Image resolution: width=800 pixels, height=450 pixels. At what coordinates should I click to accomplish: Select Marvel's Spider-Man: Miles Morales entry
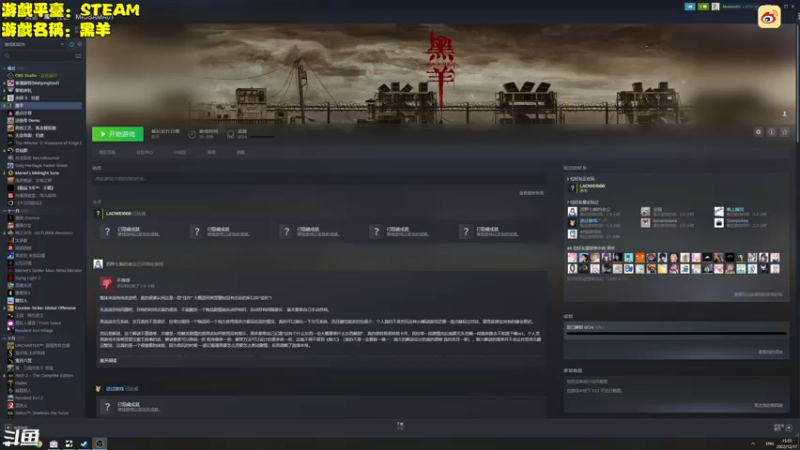48,270
